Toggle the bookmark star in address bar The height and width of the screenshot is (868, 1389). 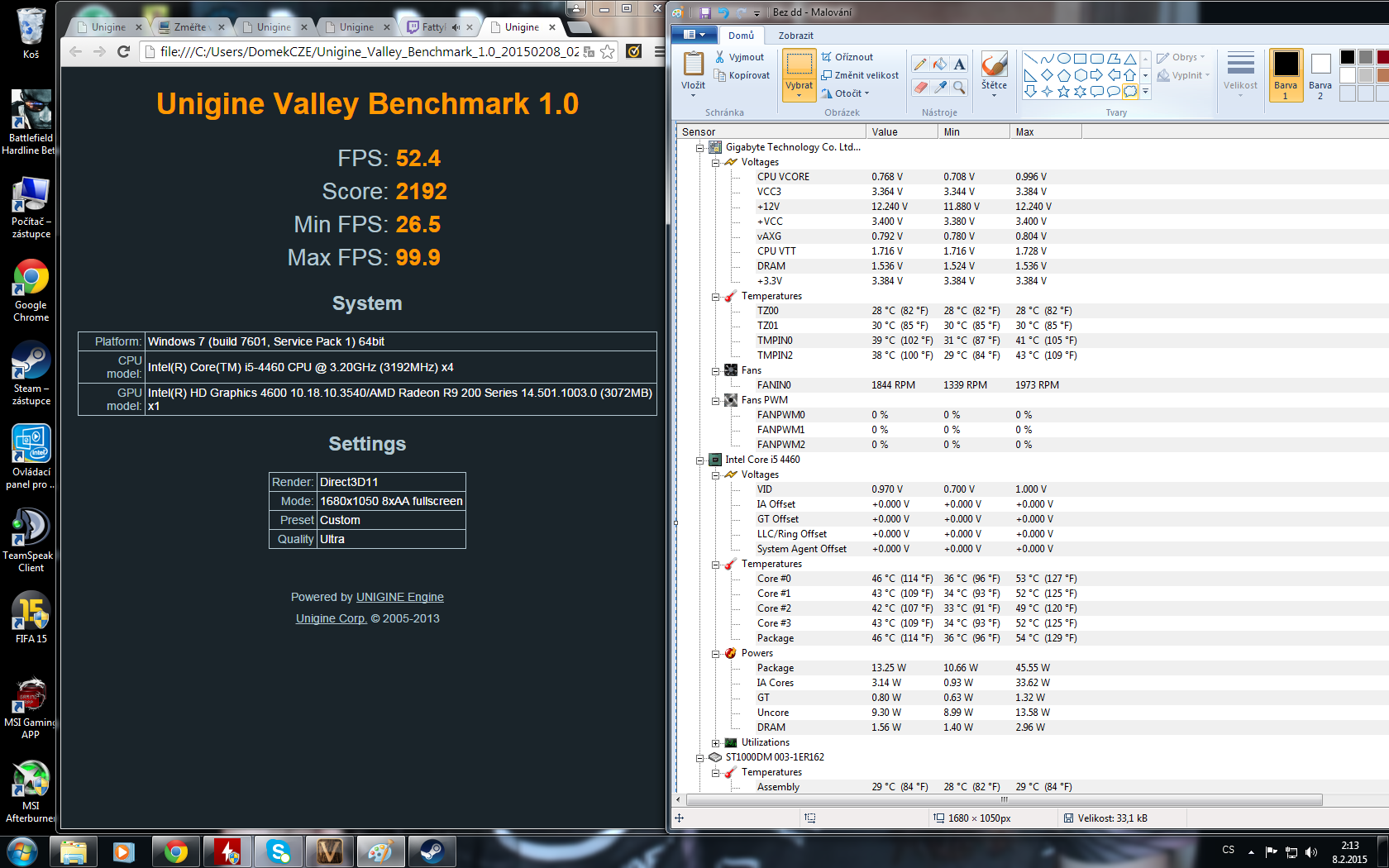608,51
